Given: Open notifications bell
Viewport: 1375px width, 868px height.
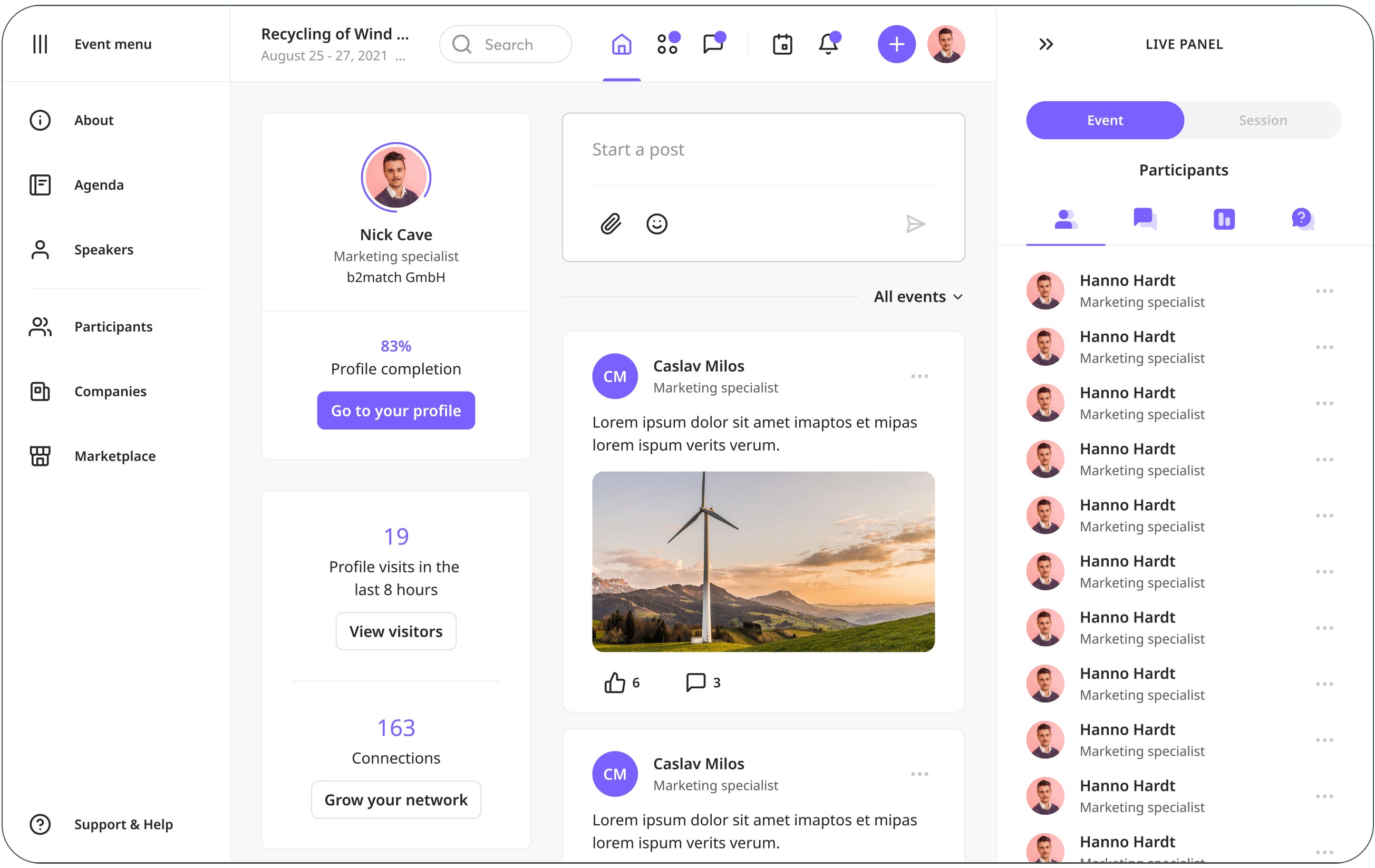Looking at the screenshot, I should click(x=828, y=44).
